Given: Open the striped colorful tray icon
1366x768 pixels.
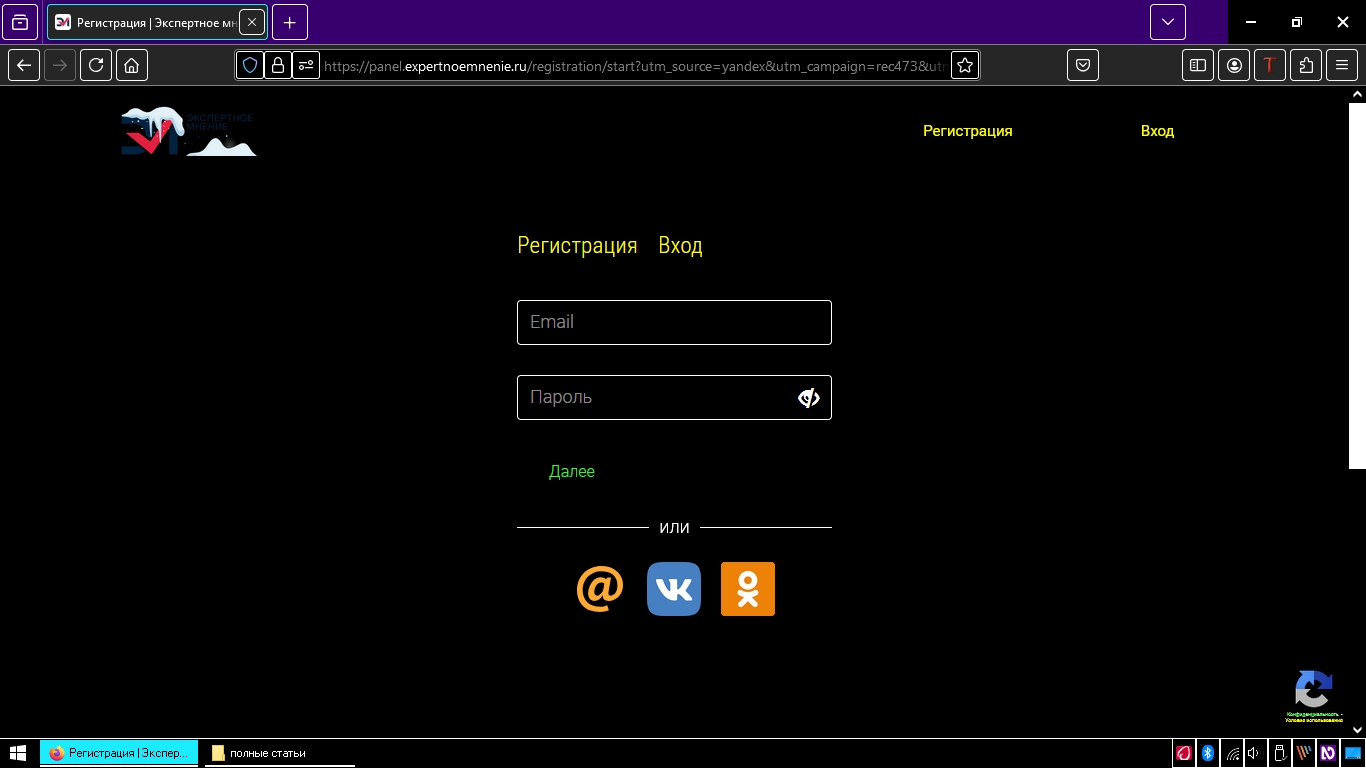Looking at the screenshot, I should (1304, 753).
